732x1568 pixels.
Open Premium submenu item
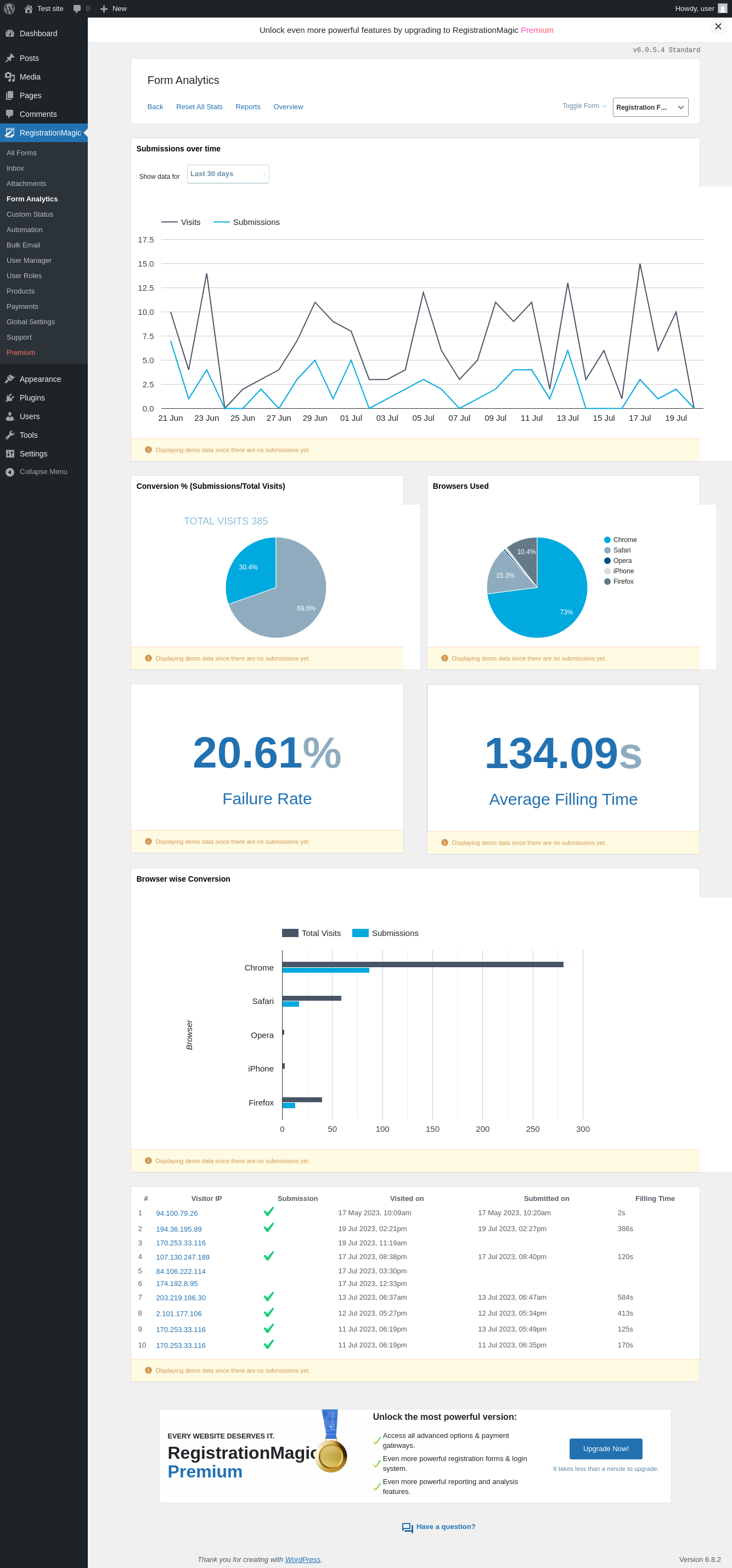(x=21, y=353)
